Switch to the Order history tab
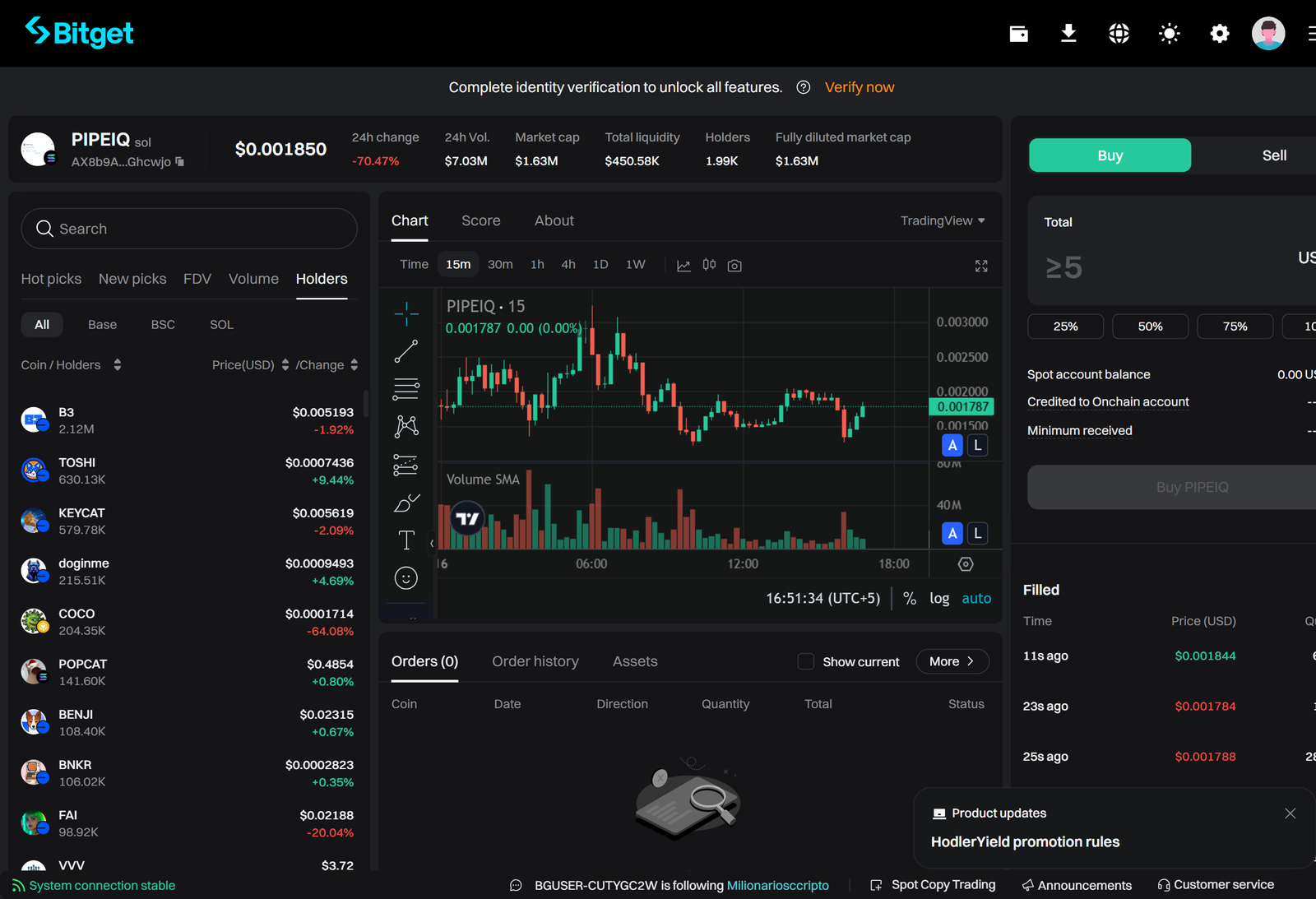1316x899 pixels. click(535, 660)
